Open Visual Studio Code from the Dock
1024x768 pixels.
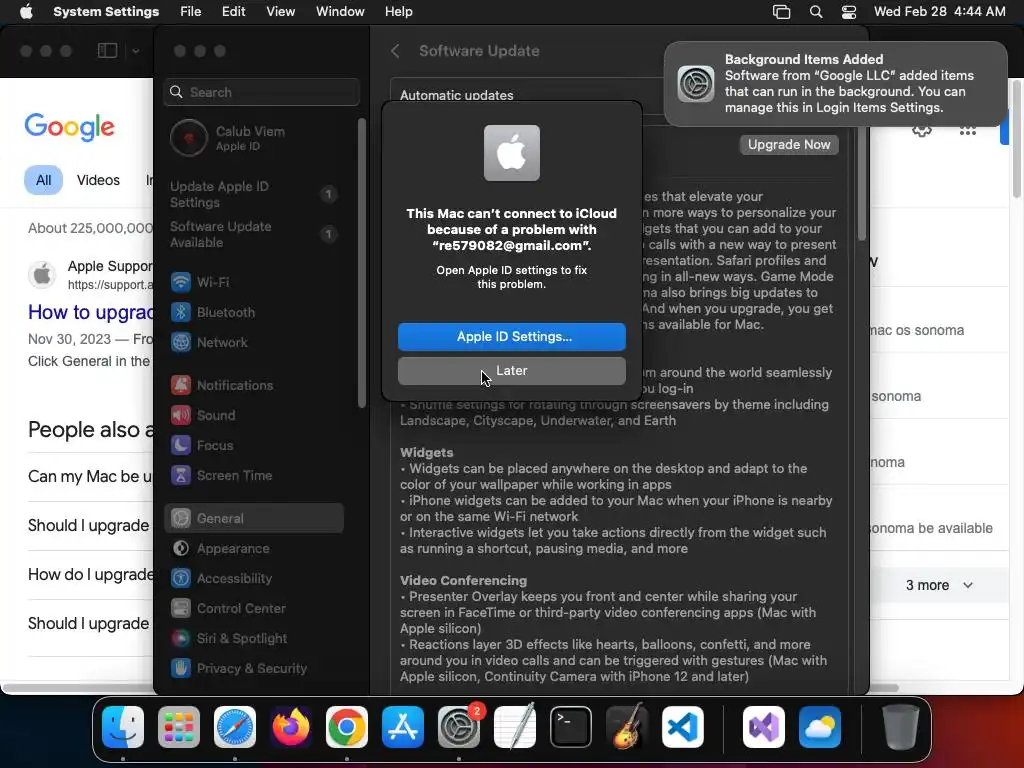click(683, 727)
